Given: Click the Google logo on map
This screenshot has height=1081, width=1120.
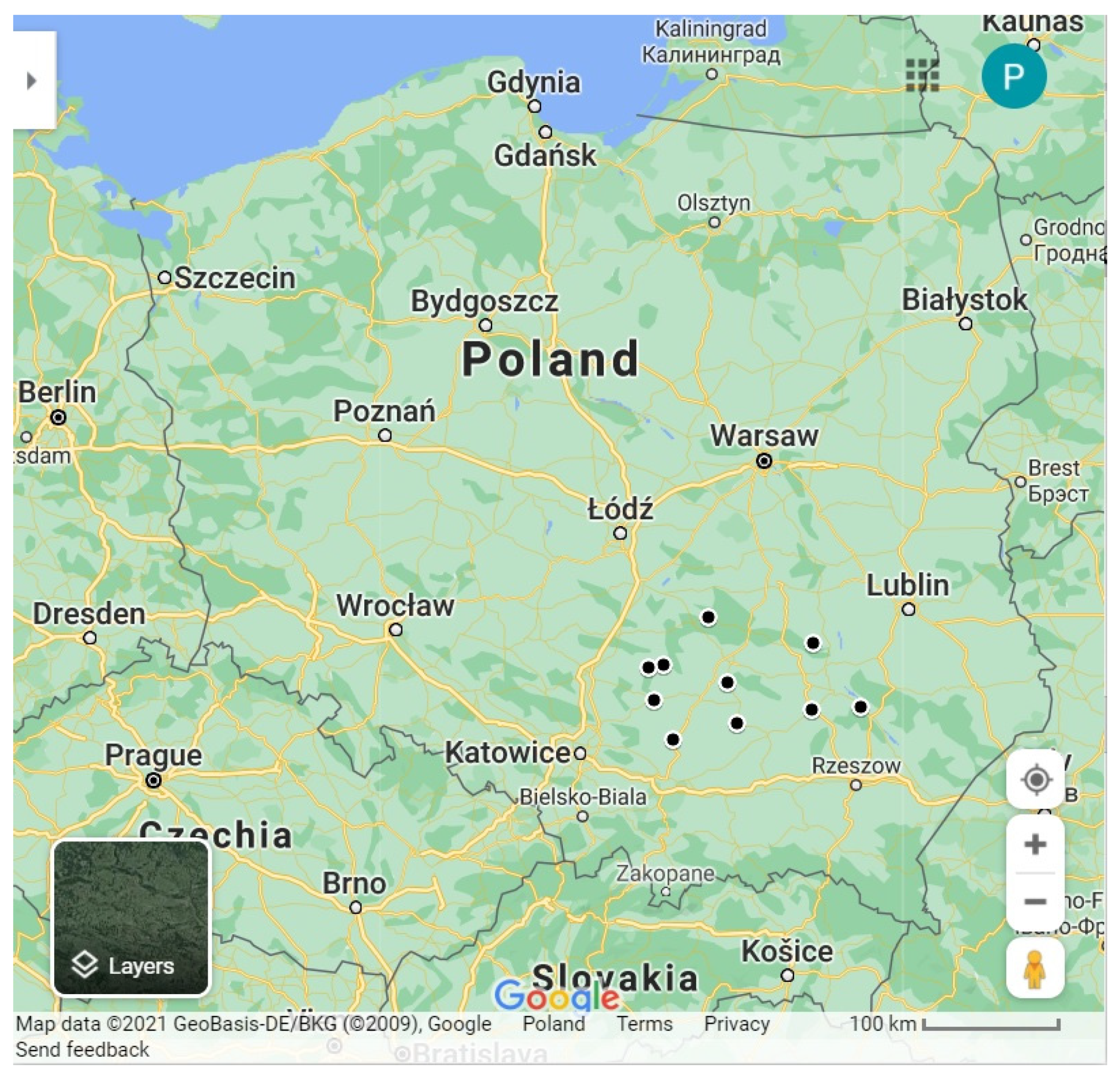Looking at the screenshot, I should click(556, 997).
